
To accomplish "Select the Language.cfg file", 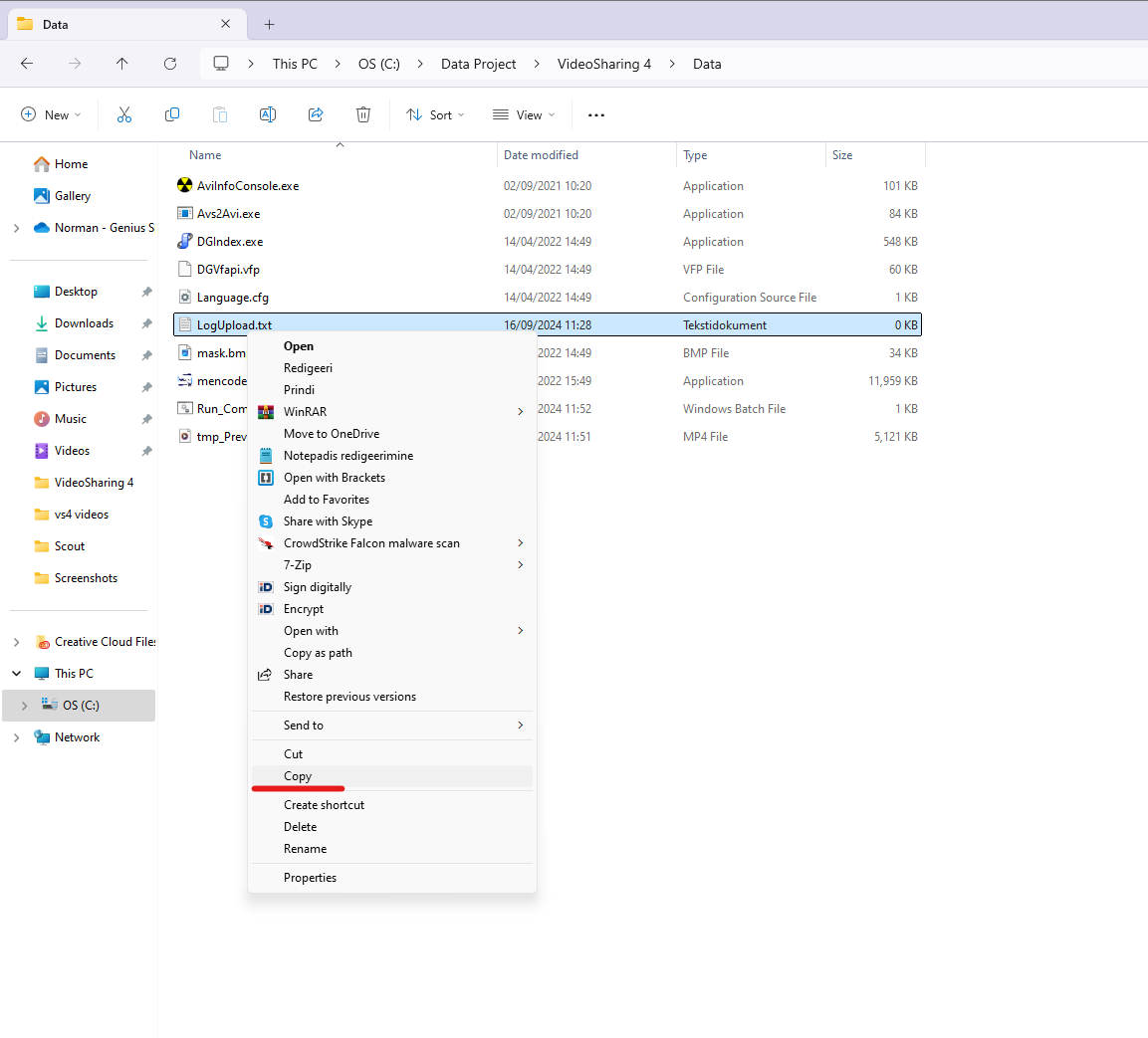I will [x=233, y=298].
